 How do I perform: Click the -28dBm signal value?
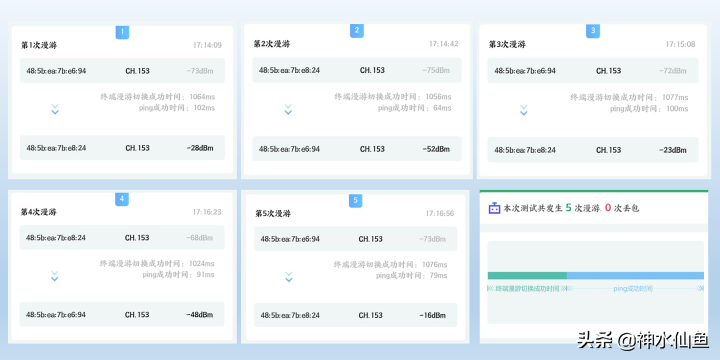click(200, 148)
